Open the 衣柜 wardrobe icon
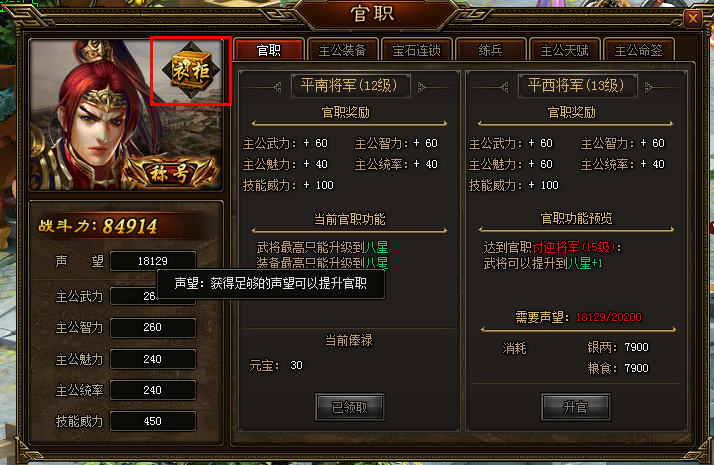Screen dimensions: 714x465 pos(191,70)
